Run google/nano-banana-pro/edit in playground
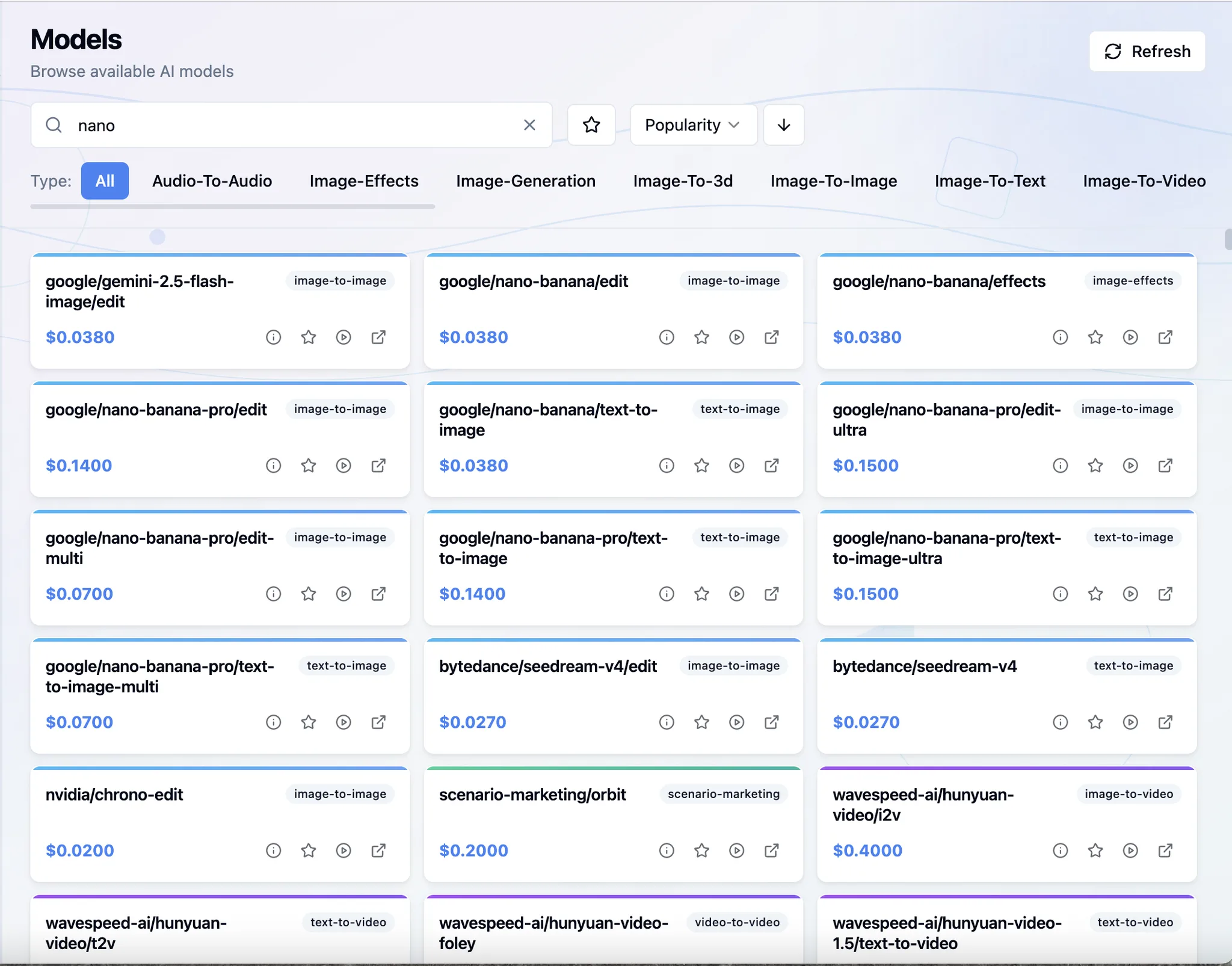Screen dimensions: 1232x966 [343, 466]
